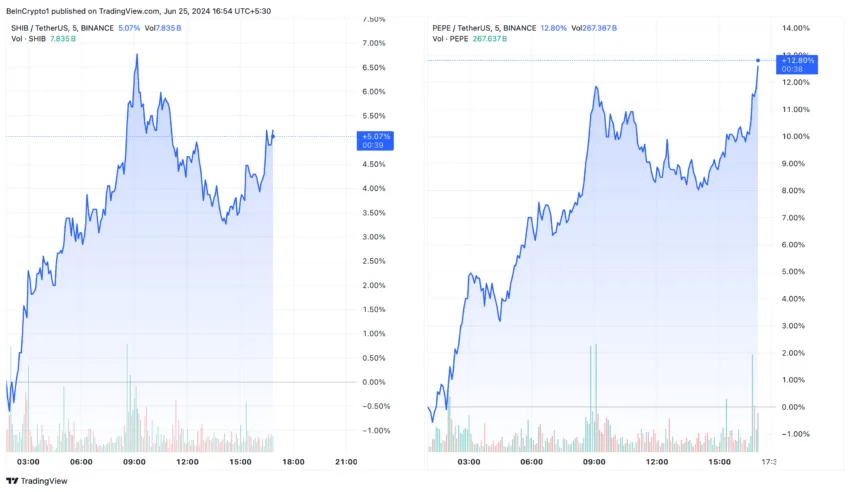The height and width of the screenshot is (492, 850).
Task: Click the Vol · PEPE indicator label
Action: [453, 39]
